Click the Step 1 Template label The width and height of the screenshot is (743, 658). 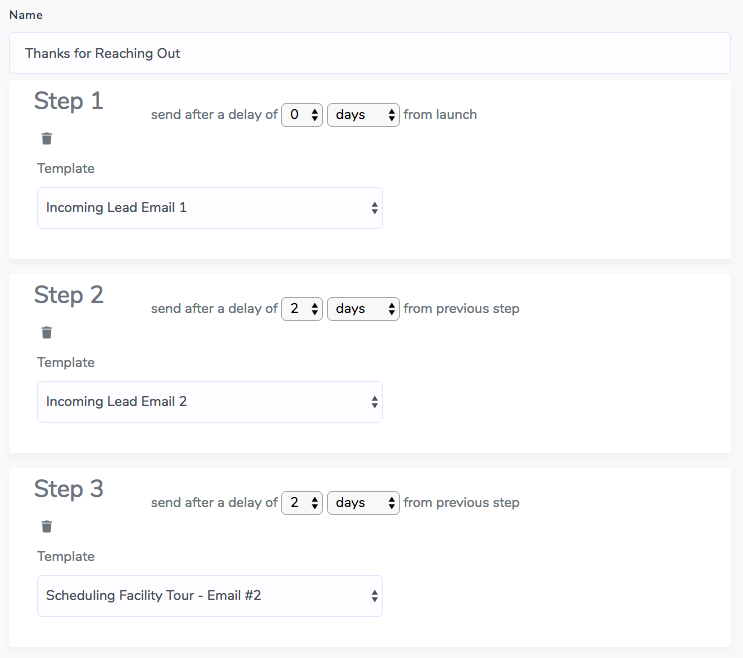pyautogui.click(x=66, y=168)
